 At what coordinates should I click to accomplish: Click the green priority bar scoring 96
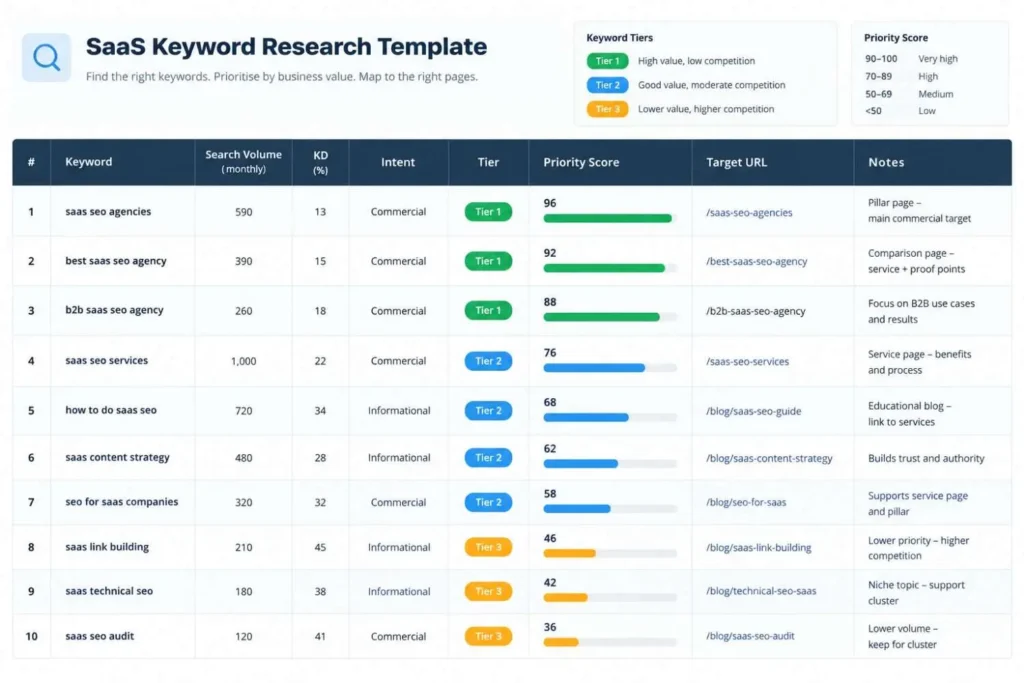[x=607, y=218]
